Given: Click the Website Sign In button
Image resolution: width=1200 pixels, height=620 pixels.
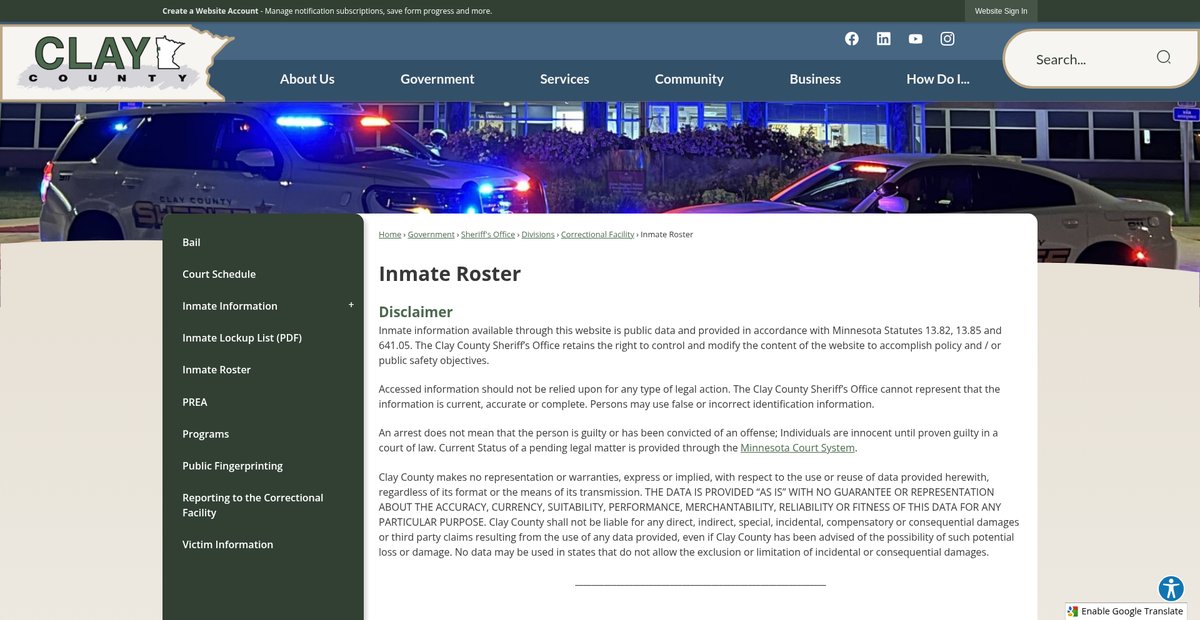Looking at the screenshot, I should (1001, 11).
